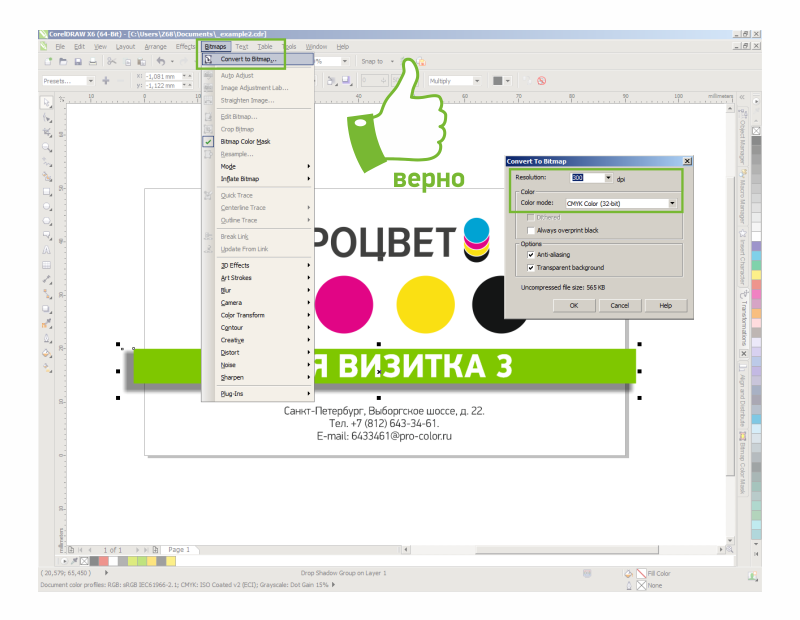
Task: Click OK in Convert To Bitmap dialog
Action: (574, 305)
